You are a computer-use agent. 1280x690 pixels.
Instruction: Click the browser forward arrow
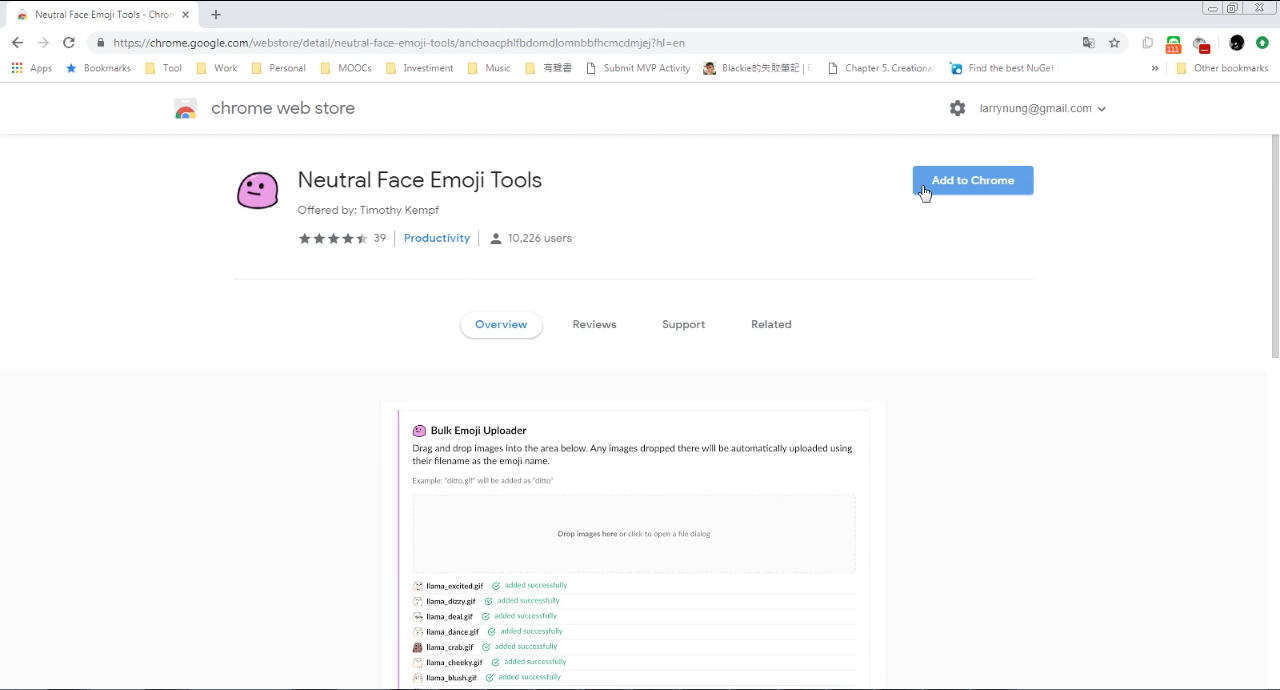pyautogui.click(x=43, y=43)
